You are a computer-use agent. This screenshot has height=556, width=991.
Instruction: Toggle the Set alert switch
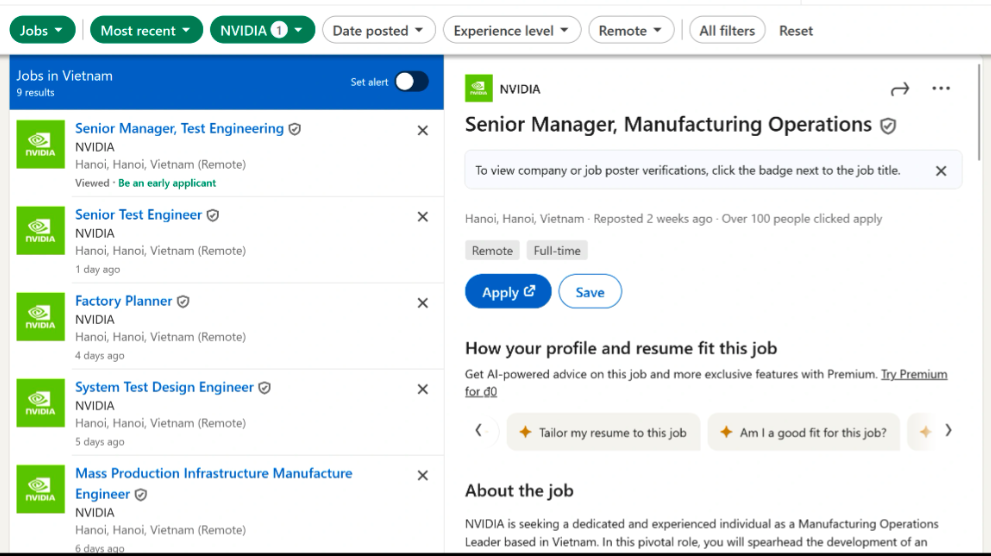tap(411, 82)
